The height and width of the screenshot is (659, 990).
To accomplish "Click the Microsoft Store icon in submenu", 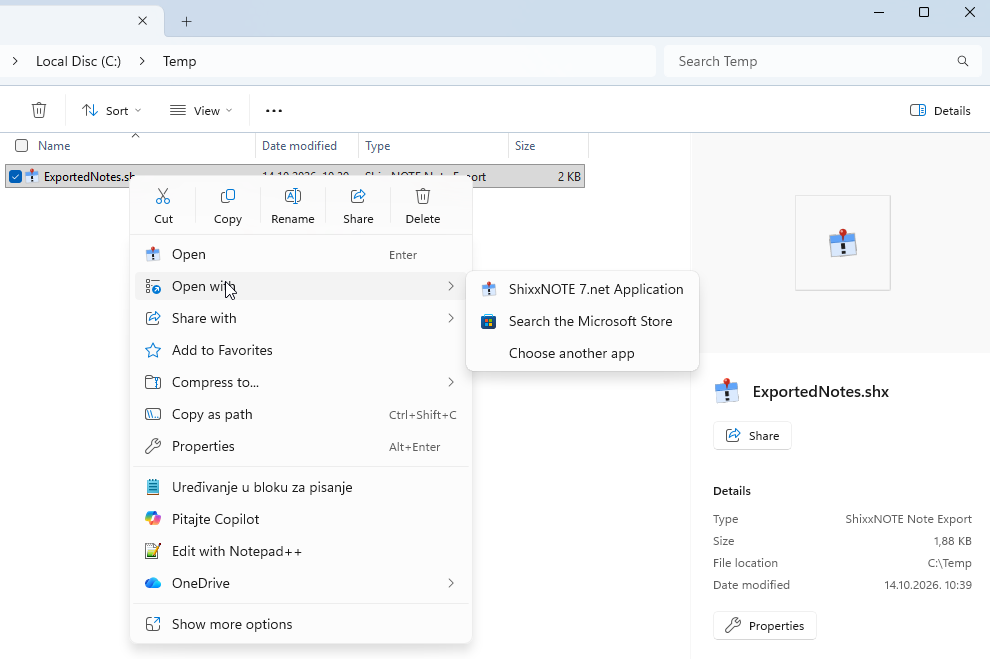I will pos(489,322).
